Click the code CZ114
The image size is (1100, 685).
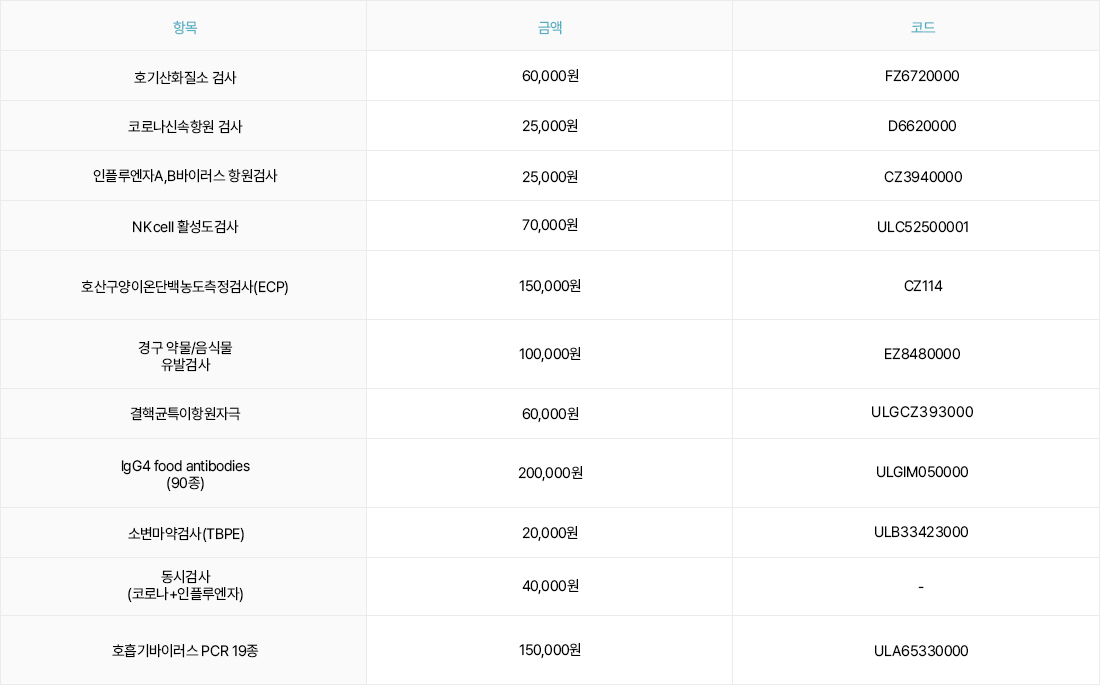(x=923, y=286)
